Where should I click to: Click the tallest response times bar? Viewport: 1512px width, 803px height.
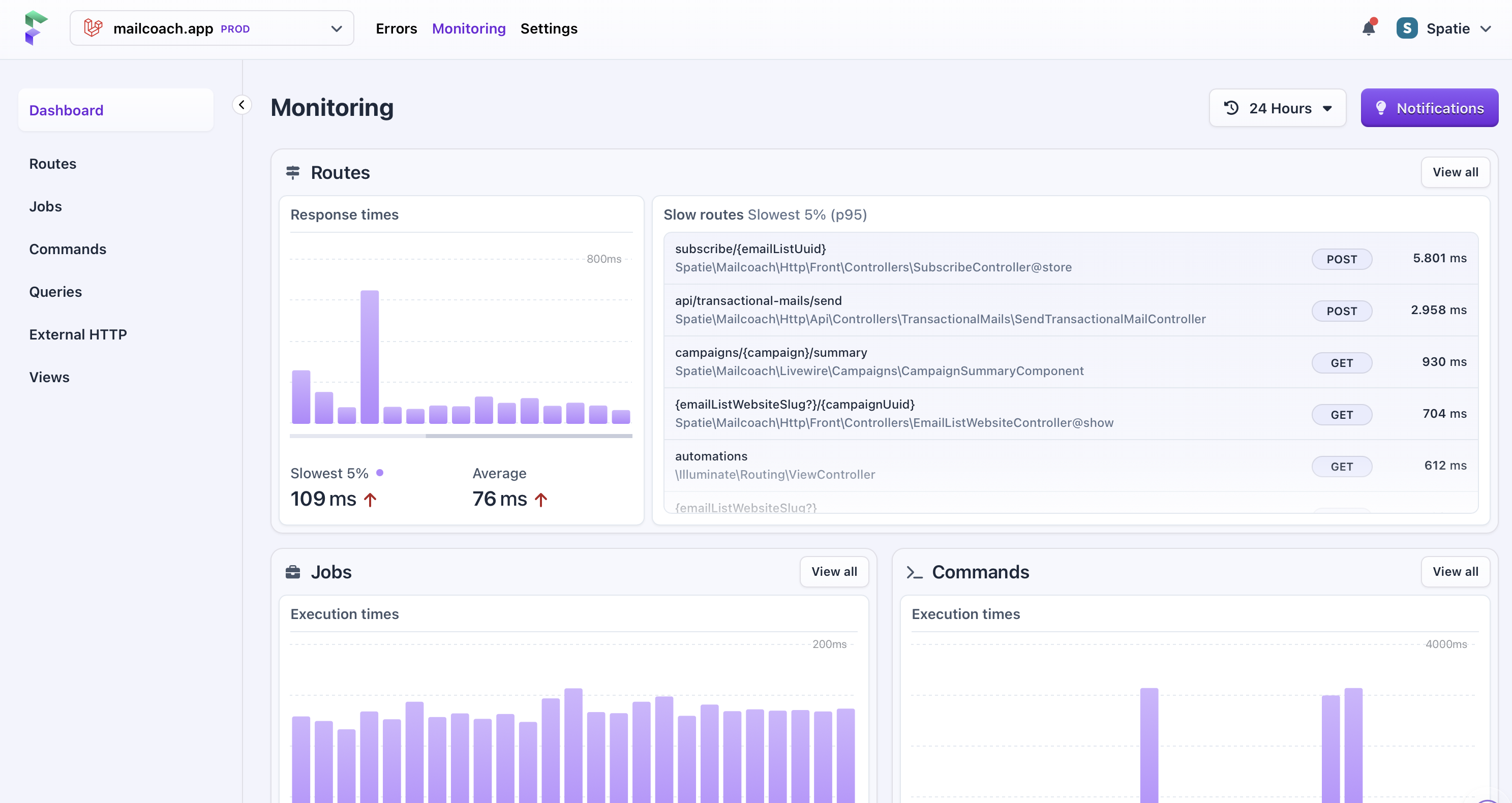pyautogui.click(x=370, y=357)
